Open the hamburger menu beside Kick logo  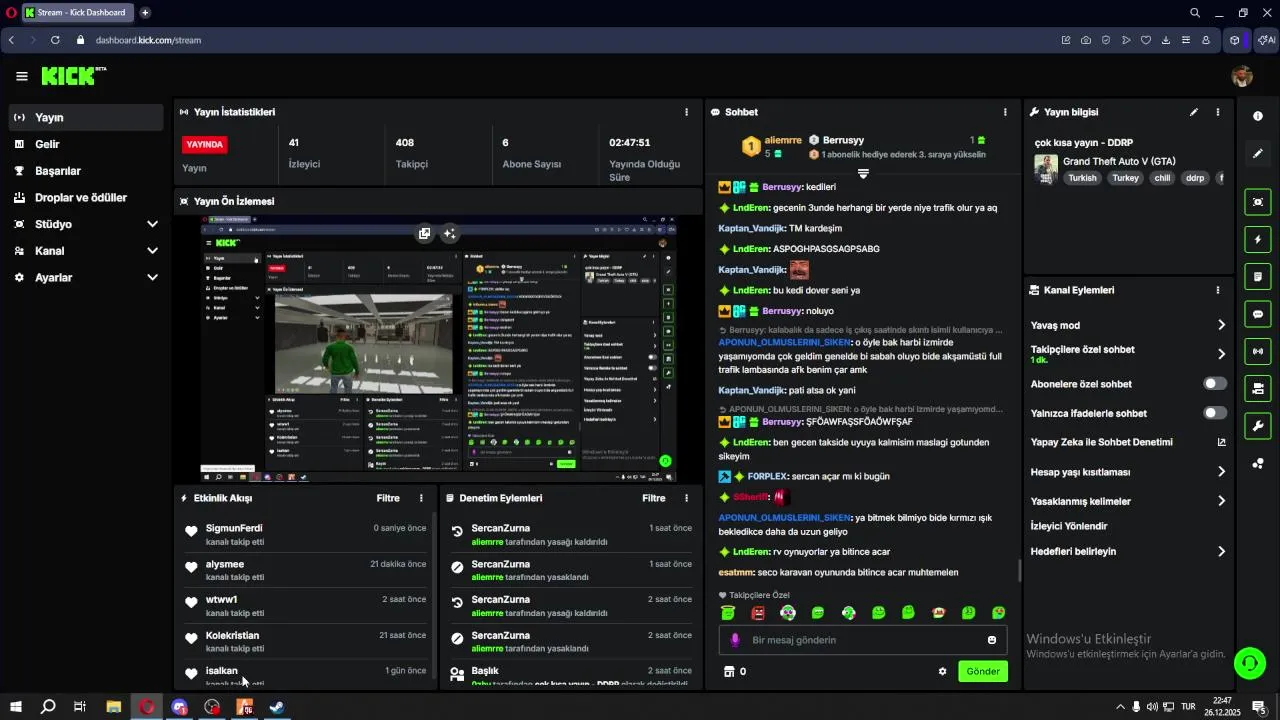click(x=22, y=76)
